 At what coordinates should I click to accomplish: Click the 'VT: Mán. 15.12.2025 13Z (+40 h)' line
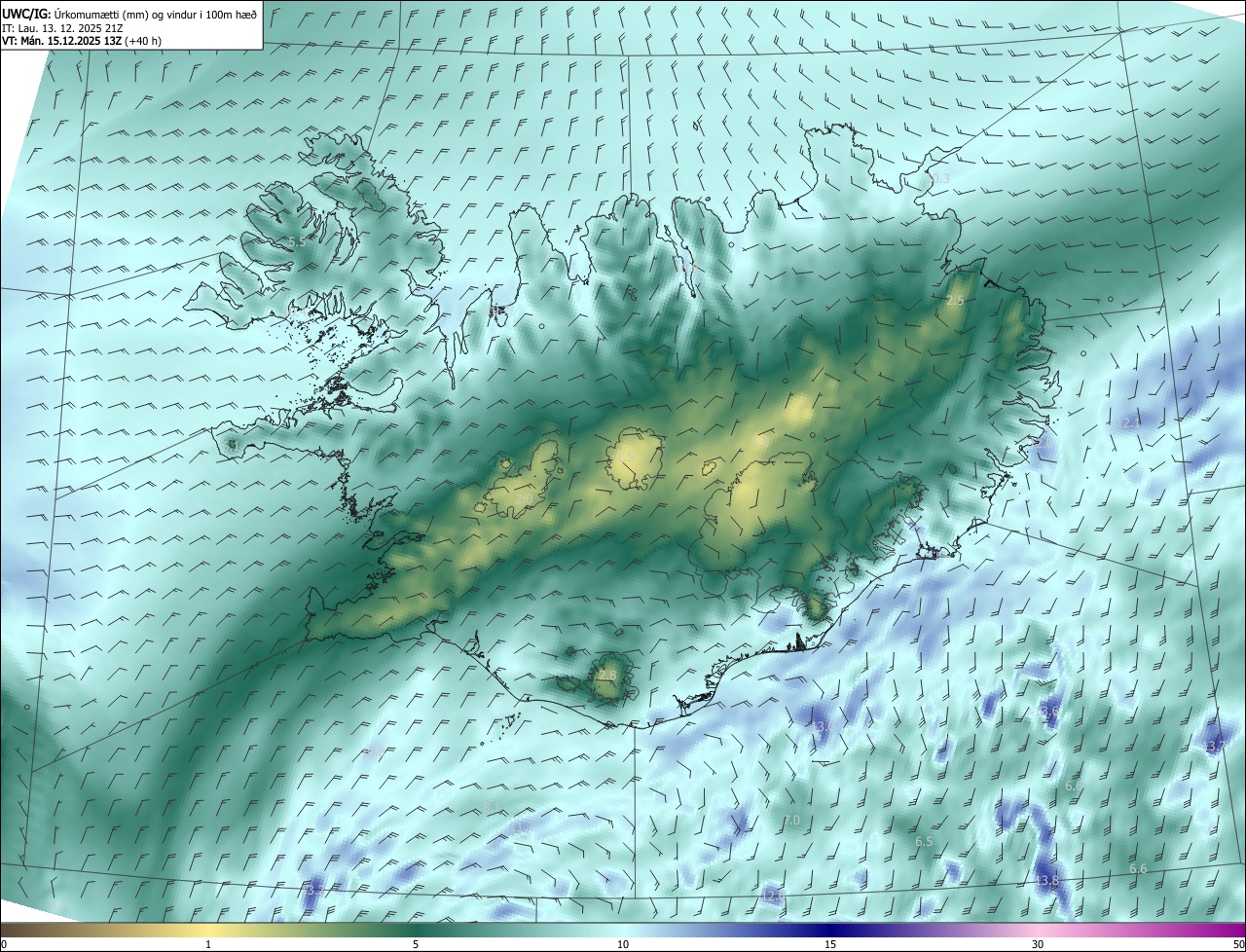[x=82, y=41]
